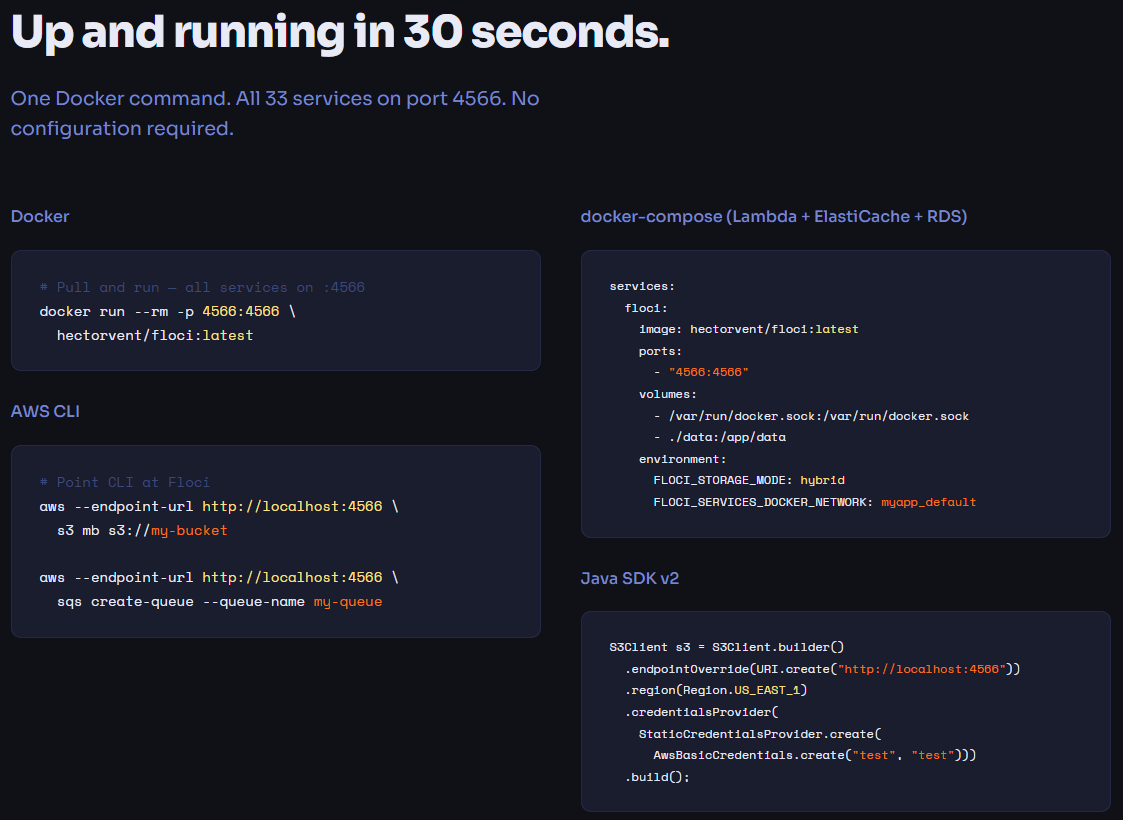1123x820 pixels.
Task: Click the 'services:' line in the compose block
Action: click(642, 286)
